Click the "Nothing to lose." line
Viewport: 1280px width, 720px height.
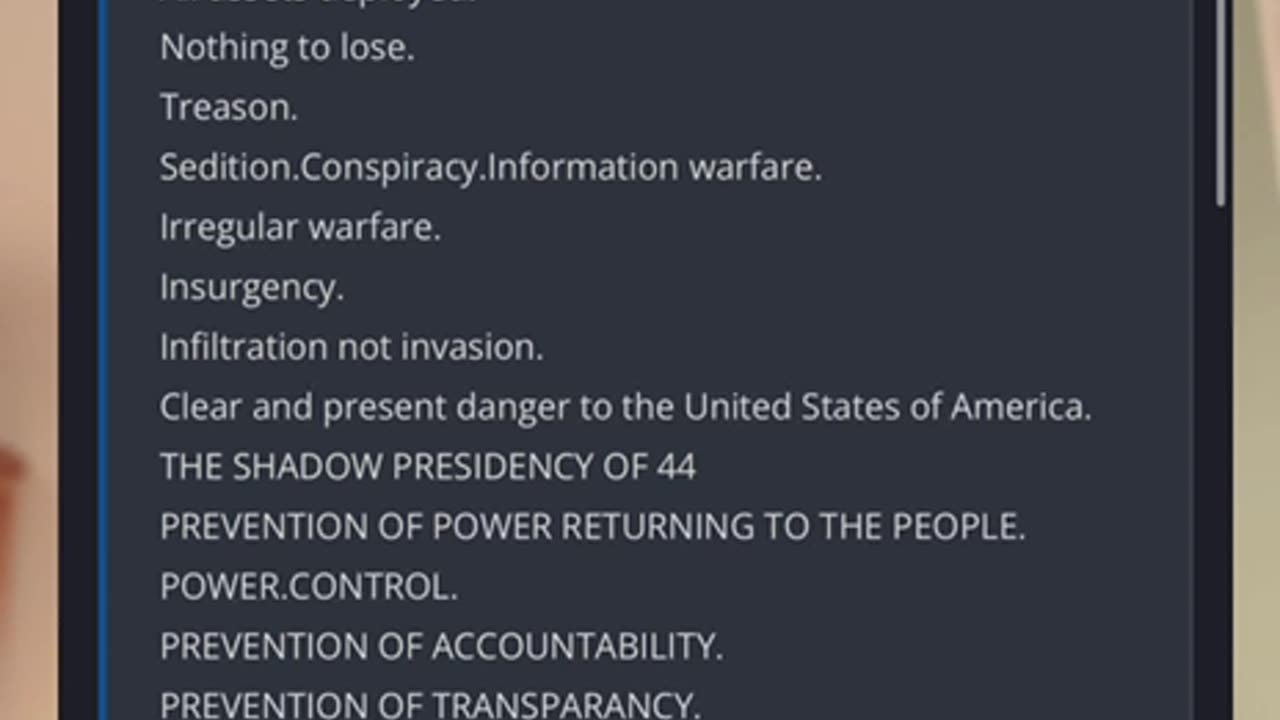(x=287, y=47)
